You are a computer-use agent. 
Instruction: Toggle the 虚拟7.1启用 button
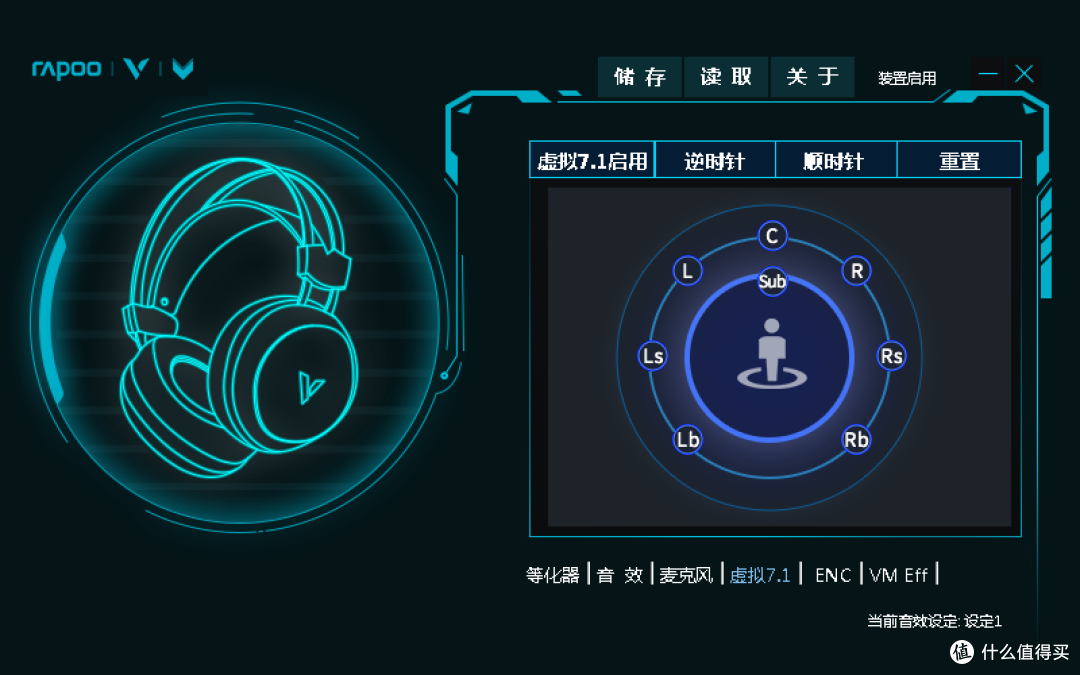point(592,160)
